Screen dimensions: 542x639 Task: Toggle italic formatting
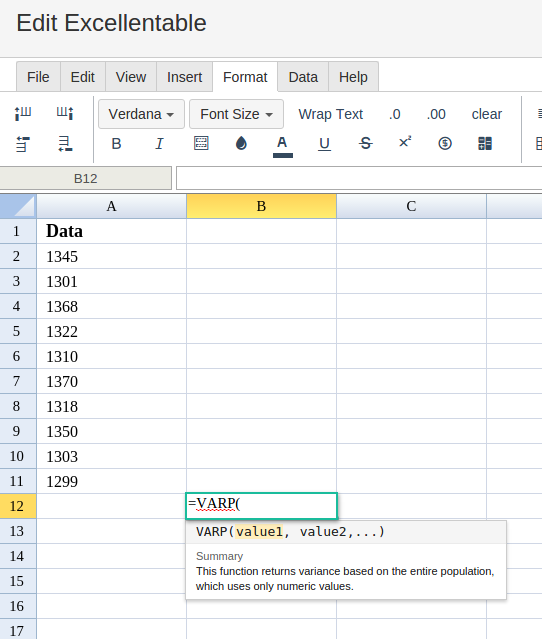(159, 143)
